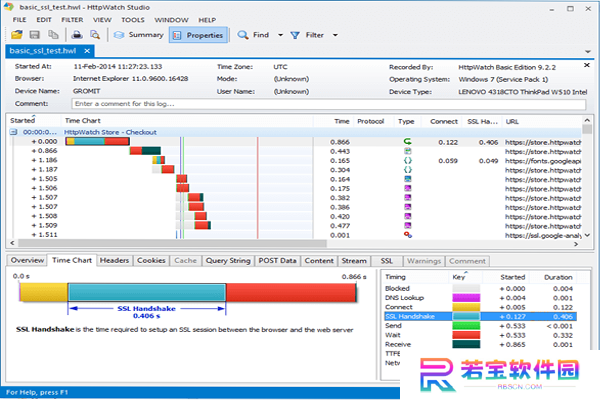Screen dimensions: 600x400
Task: Click the Comment input field
Action: 328,104
